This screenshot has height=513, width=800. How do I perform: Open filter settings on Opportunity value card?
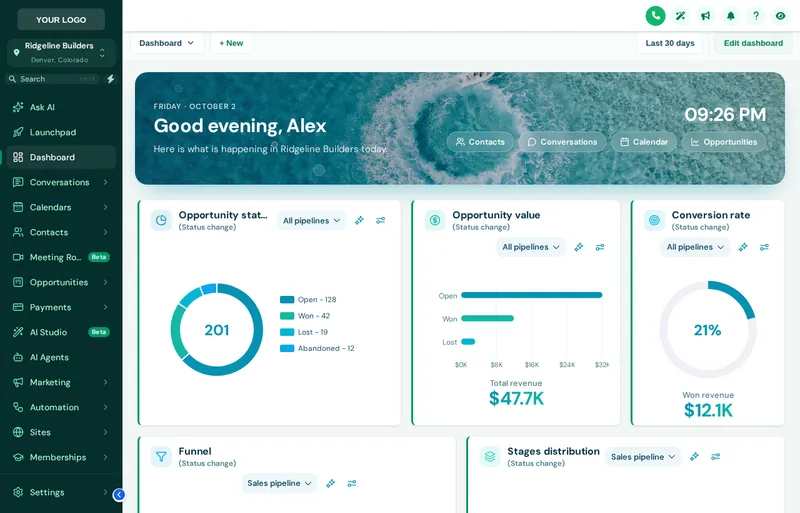click(600, 247)
